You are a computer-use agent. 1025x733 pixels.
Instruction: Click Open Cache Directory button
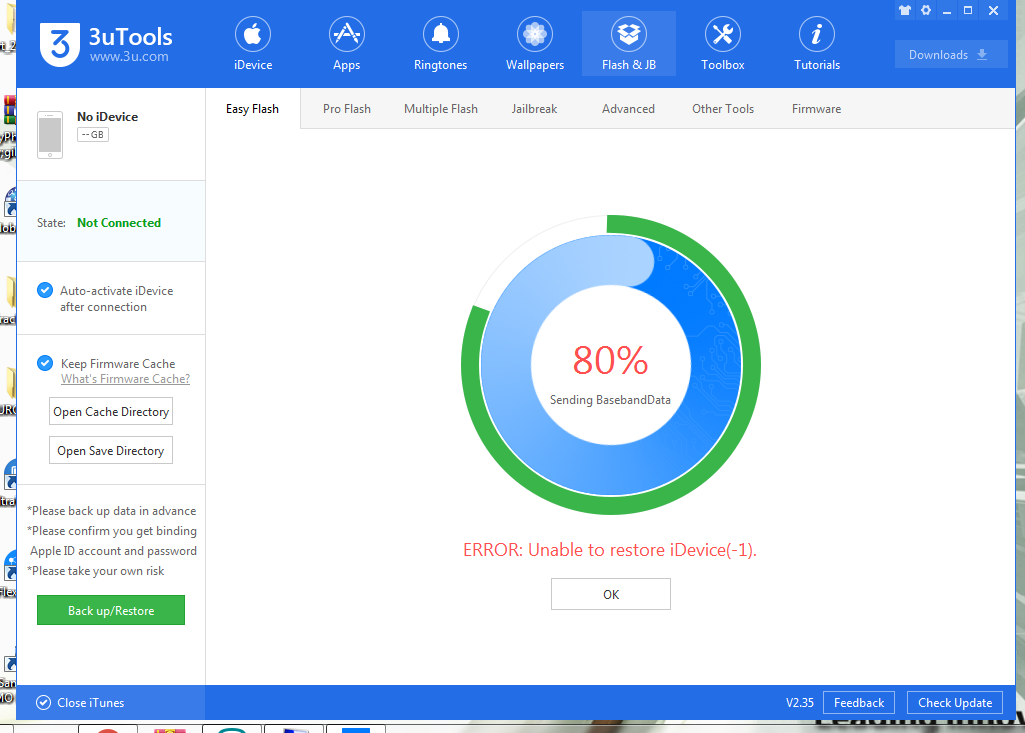tap(111, 412)
